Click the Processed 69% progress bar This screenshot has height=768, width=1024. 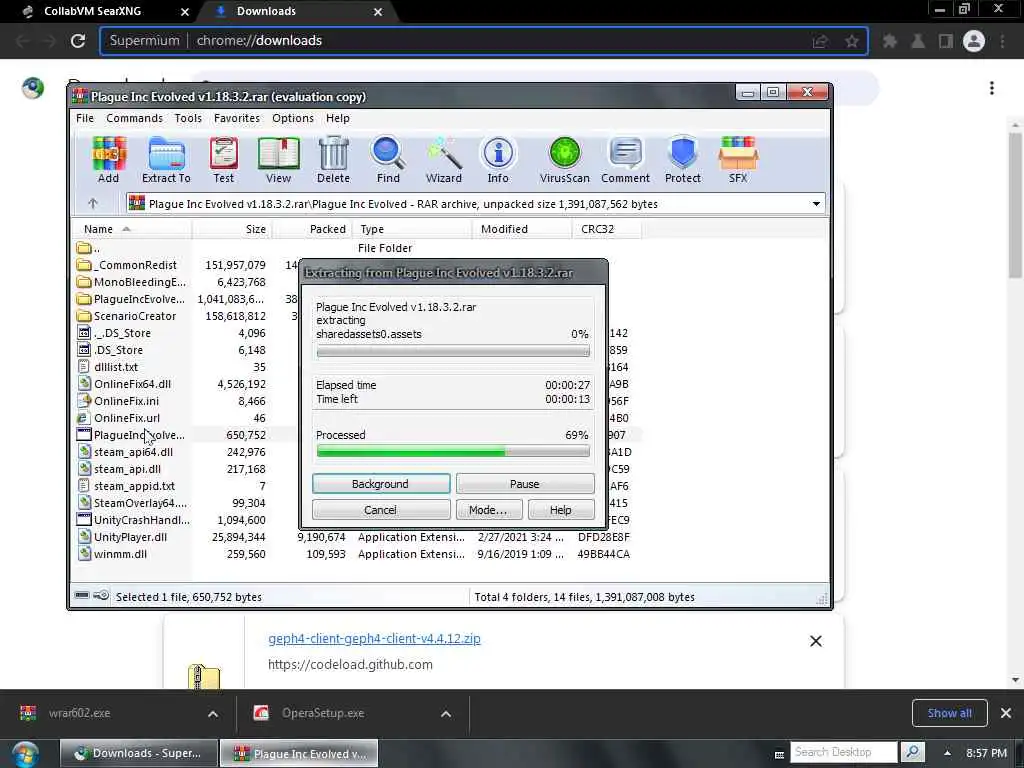point(453,451)
